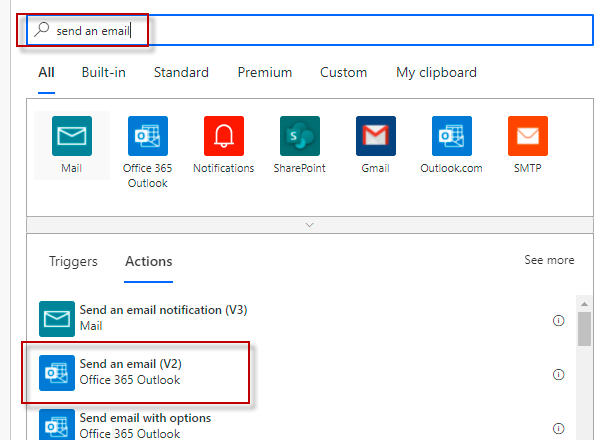Open the Premium tab
Image resolution: width=603 pixels, height=440 pixels.
pos(265,72)
